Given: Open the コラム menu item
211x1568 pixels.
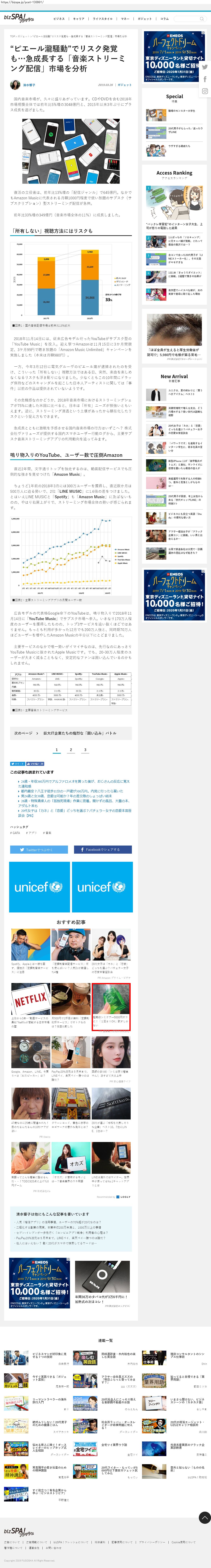Looking at the screenshot, I should 165,19.
